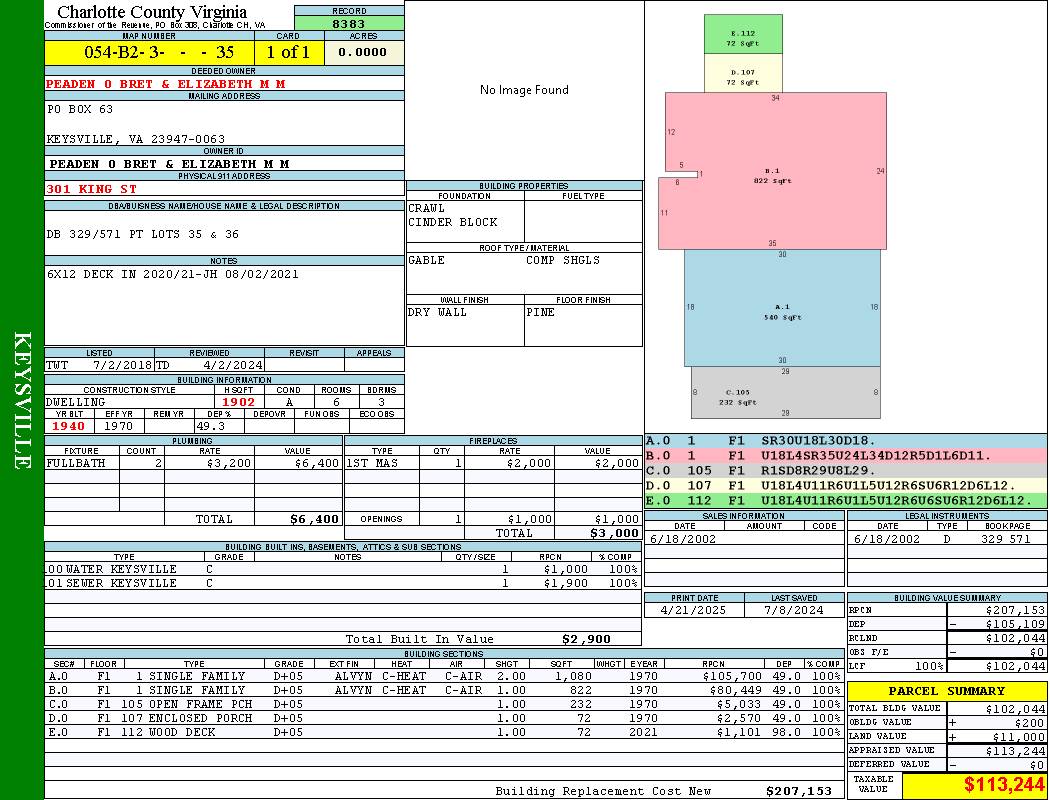Screen dimensions: 1050x800
Task: Click the blue A.1 540 SqFt sketch area
Action: tap(782, 308)
